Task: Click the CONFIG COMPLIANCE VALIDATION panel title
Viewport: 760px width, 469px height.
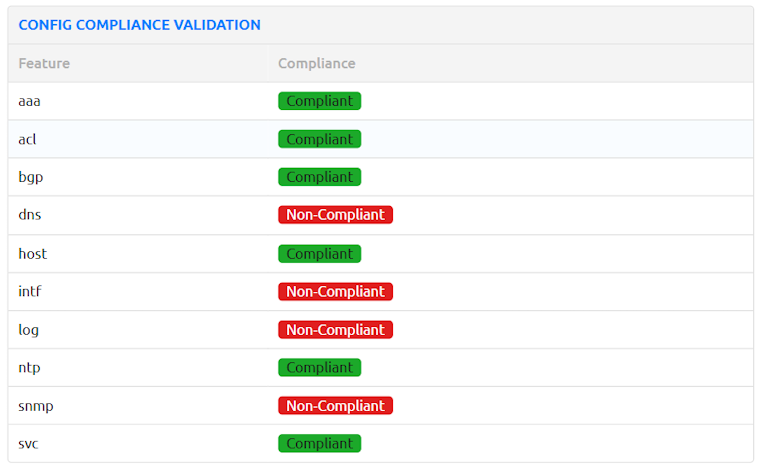Action: tap(139, 25)
